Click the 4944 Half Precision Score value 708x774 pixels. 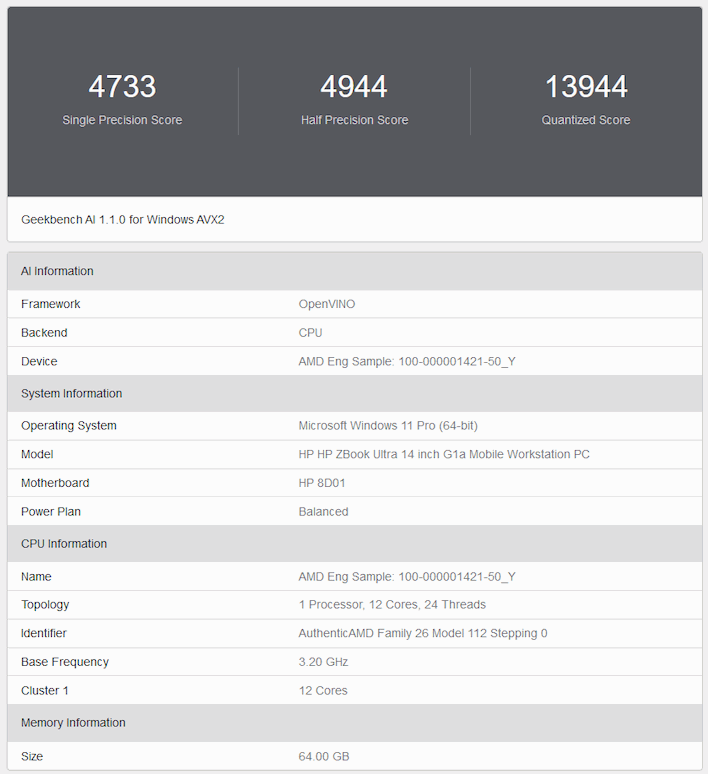pyautogui.click(x=354, y=87)
